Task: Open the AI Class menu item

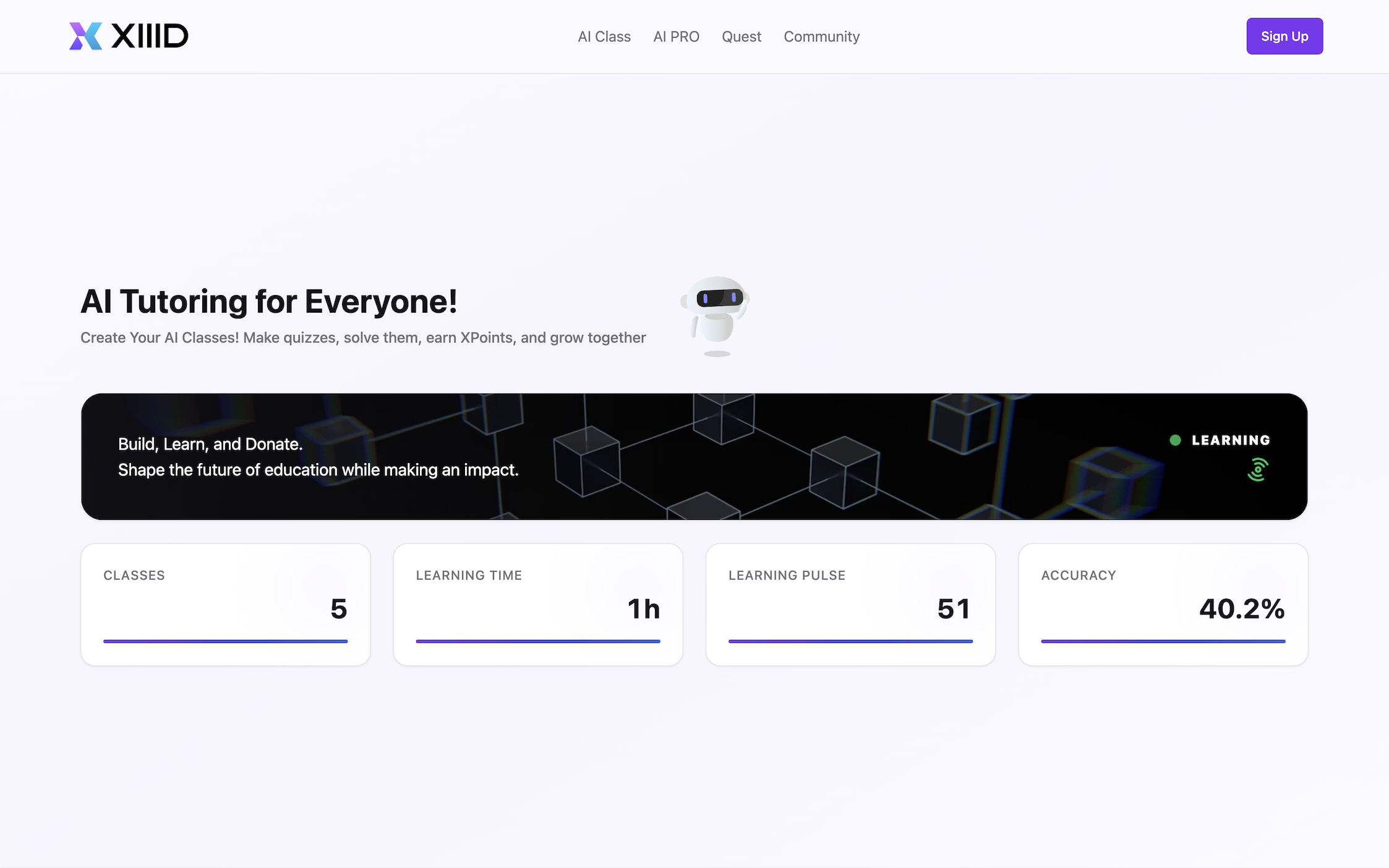Action: click(604, 36)
